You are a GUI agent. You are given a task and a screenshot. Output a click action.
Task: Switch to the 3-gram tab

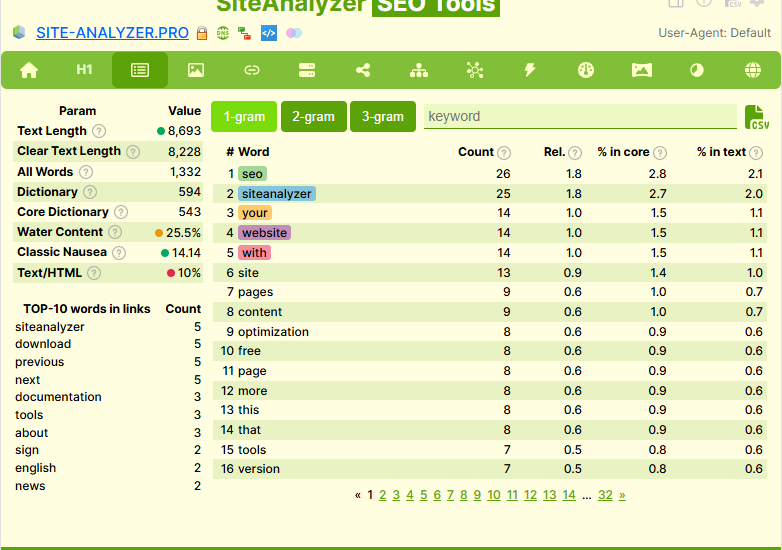click(x=383, y=117)
